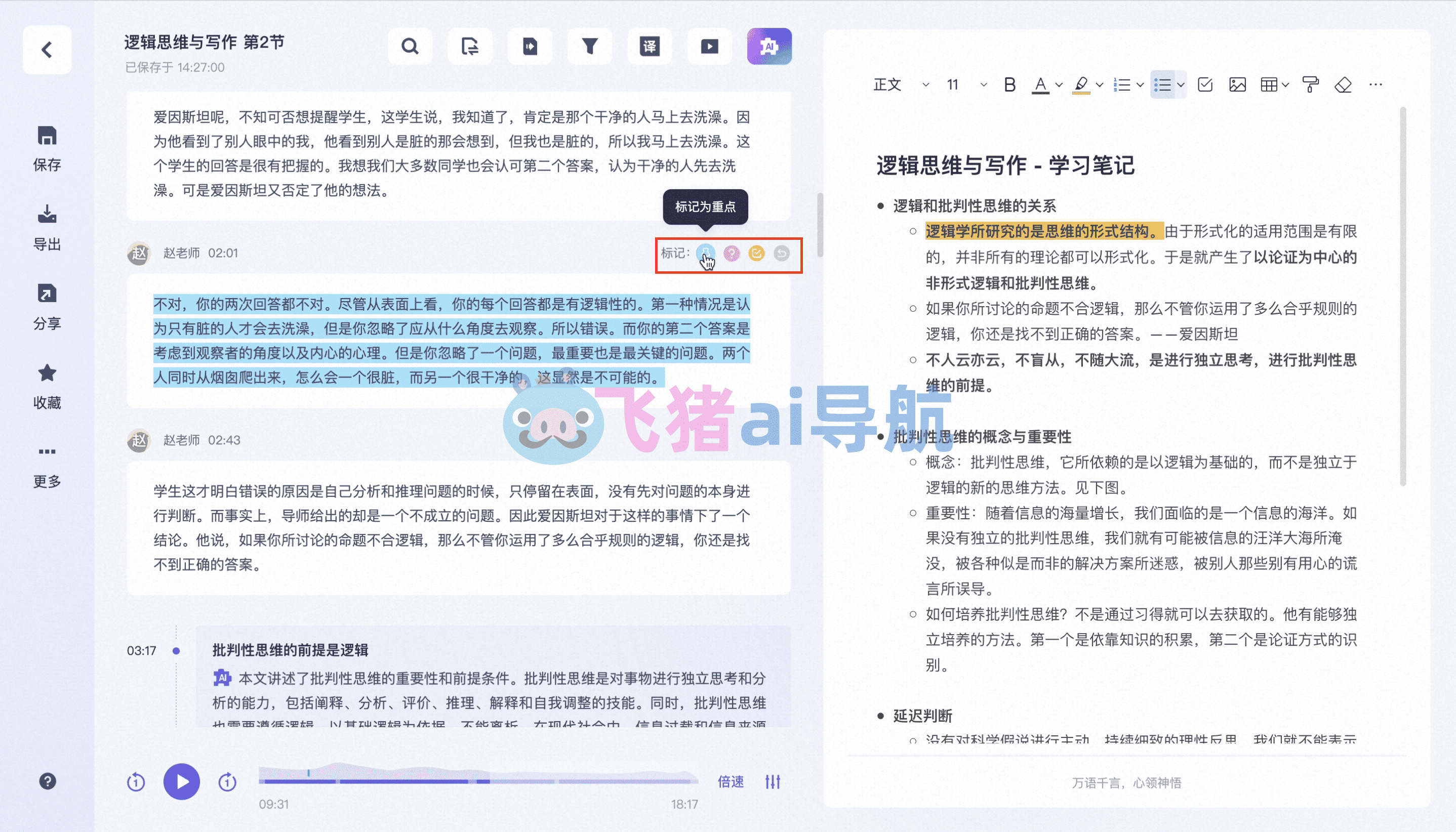Screen dimensions: 1456x832
Task: Click chapter heading 批判性思维的前提是逻辑
Action: click(291, 650)
